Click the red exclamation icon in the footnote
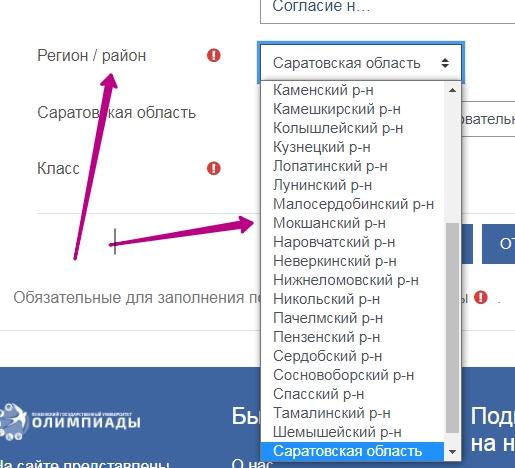The width and height of the screenshot is (515, 468). [x=481, y=297]
